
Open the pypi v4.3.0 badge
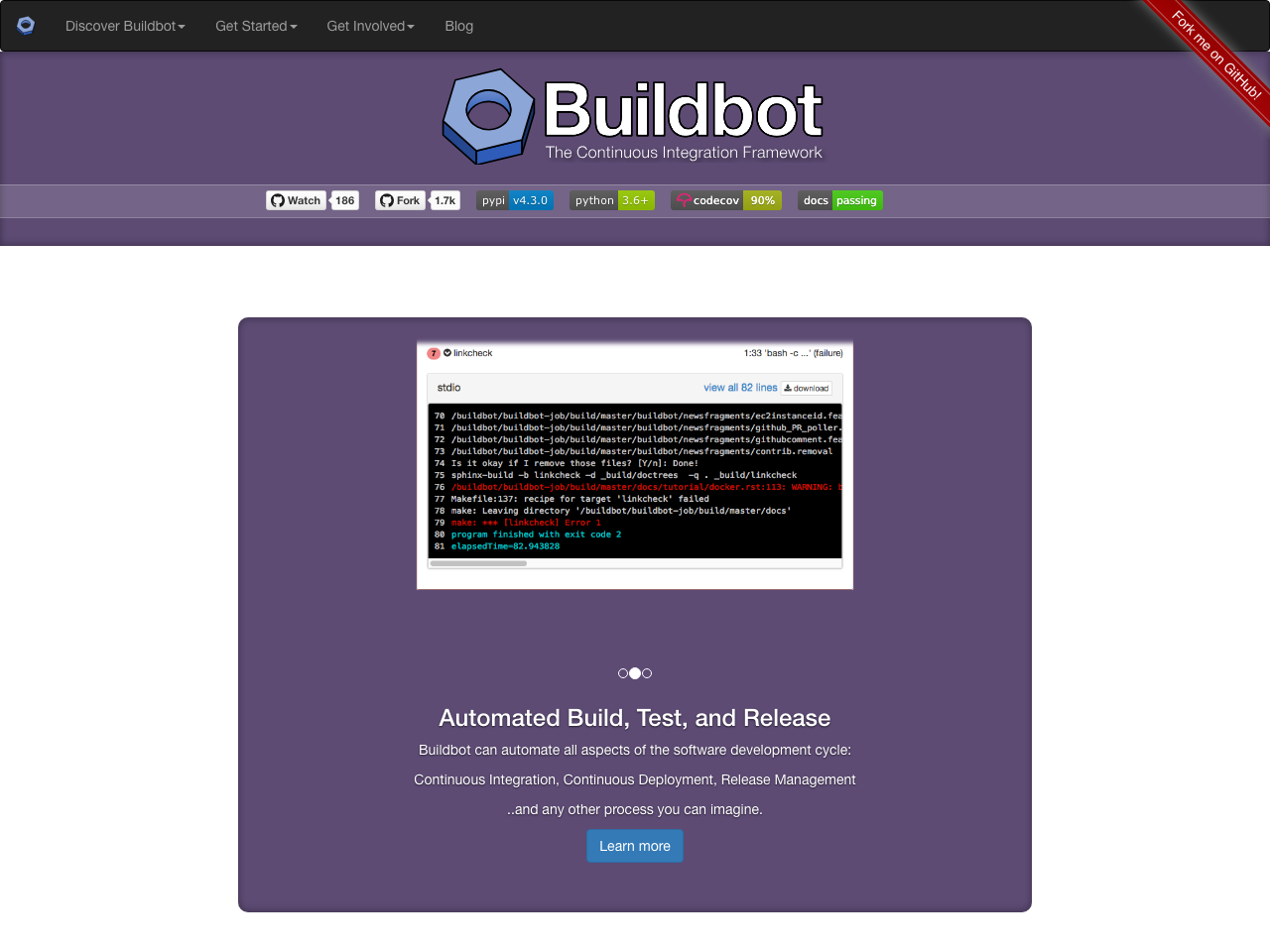tap(514, 200)
